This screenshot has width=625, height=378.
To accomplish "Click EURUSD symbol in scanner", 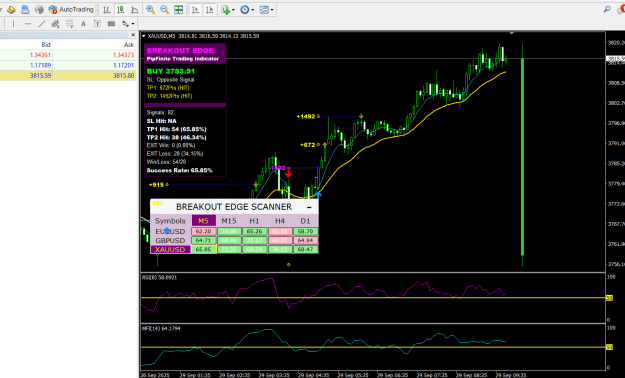I will (x=170, y=231).
